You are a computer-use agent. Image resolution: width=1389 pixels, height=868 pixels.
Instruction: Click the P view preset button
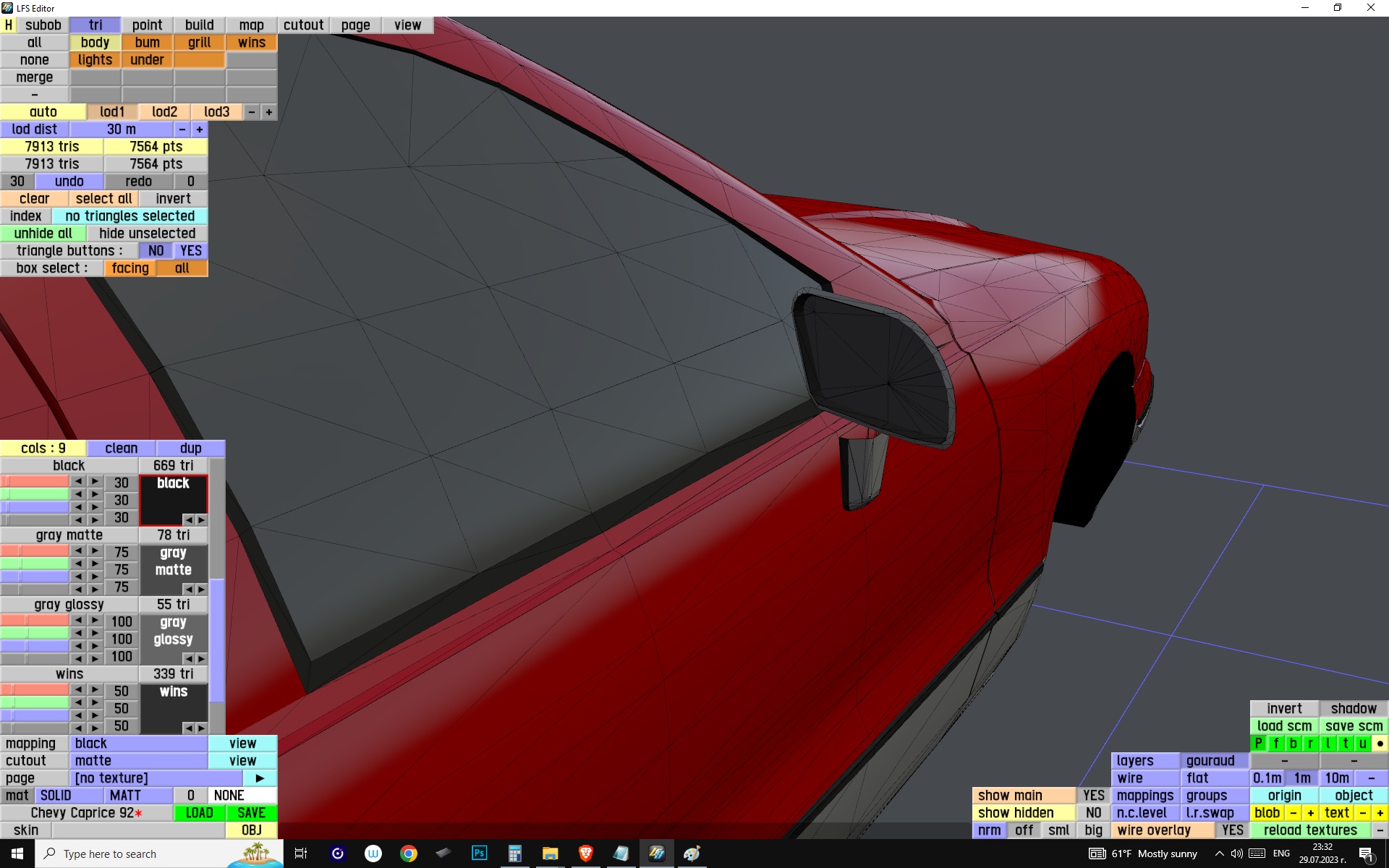click(x=1258, y=744)
